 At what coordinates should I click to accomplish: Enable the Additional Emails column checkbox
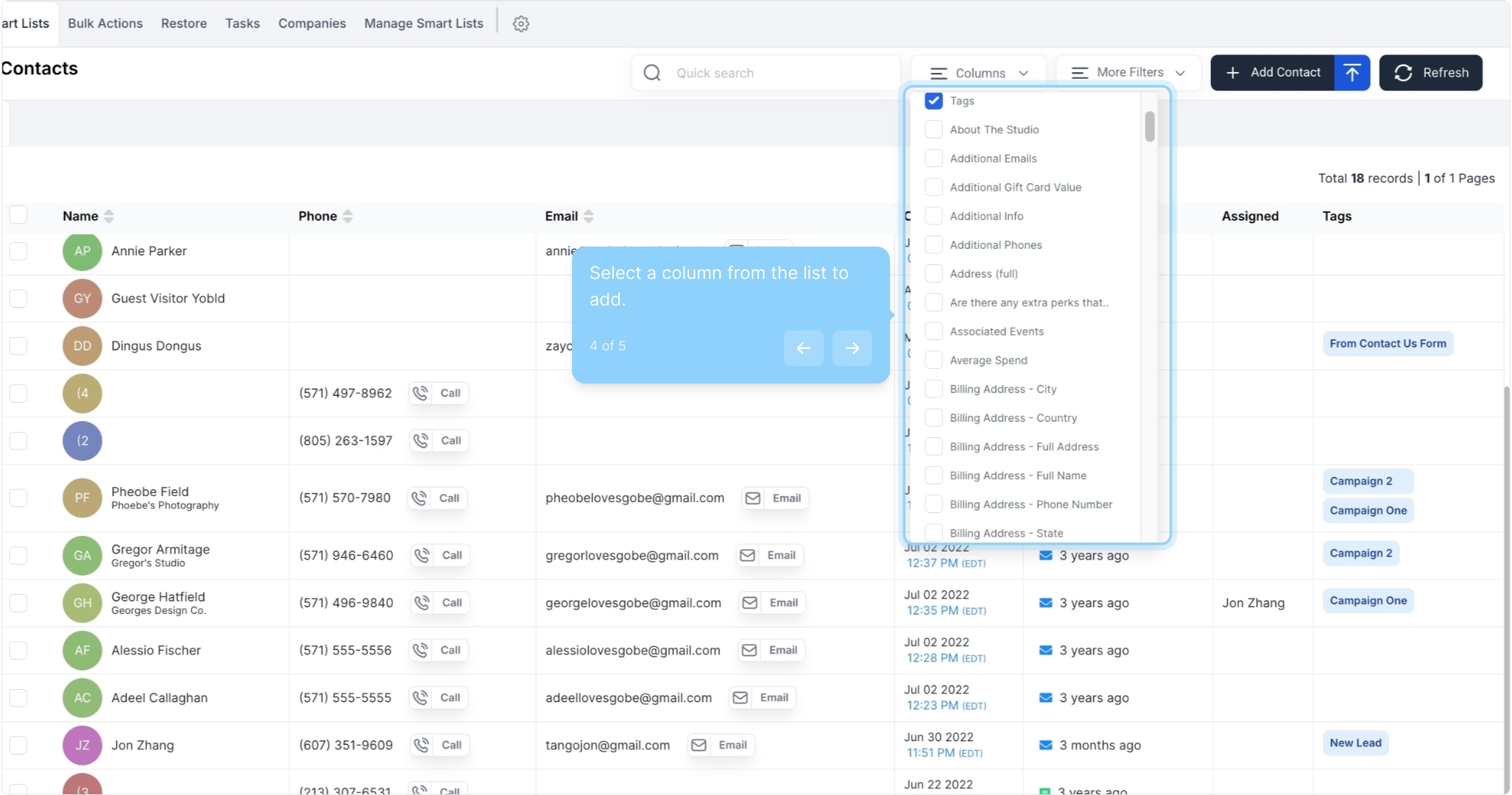click(x=933, y=158)
